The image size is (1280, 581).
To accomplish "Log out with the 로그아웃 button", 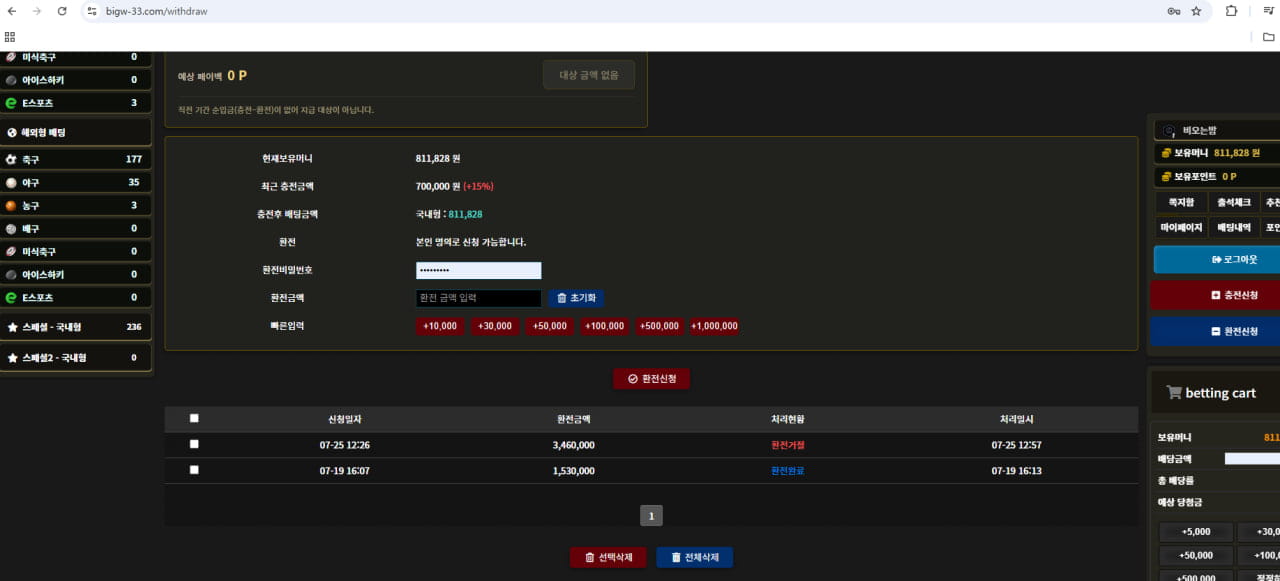I will pyautogui.click(x=1217, y=260).
